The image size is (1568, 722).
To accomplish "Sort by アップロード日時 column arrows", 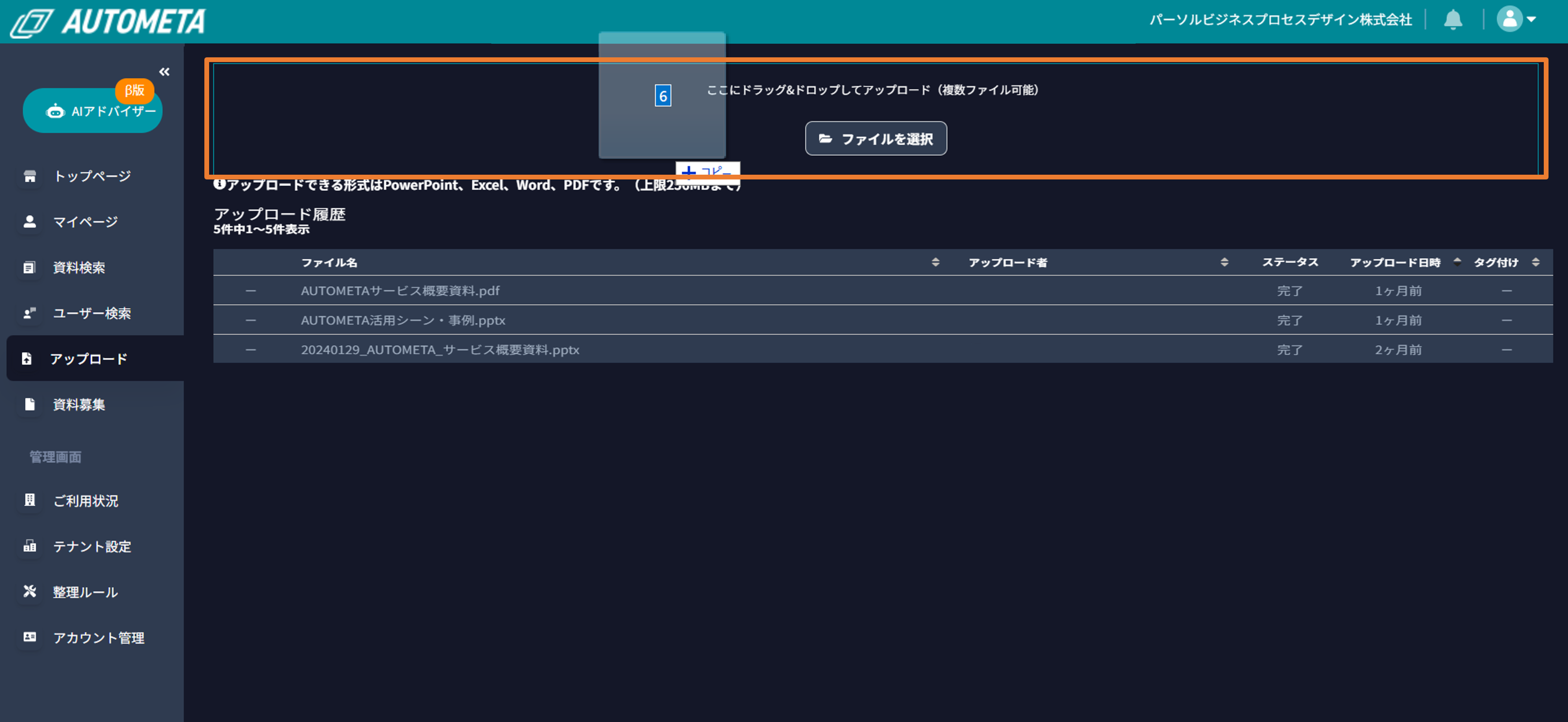I will tap(1457, 262).
